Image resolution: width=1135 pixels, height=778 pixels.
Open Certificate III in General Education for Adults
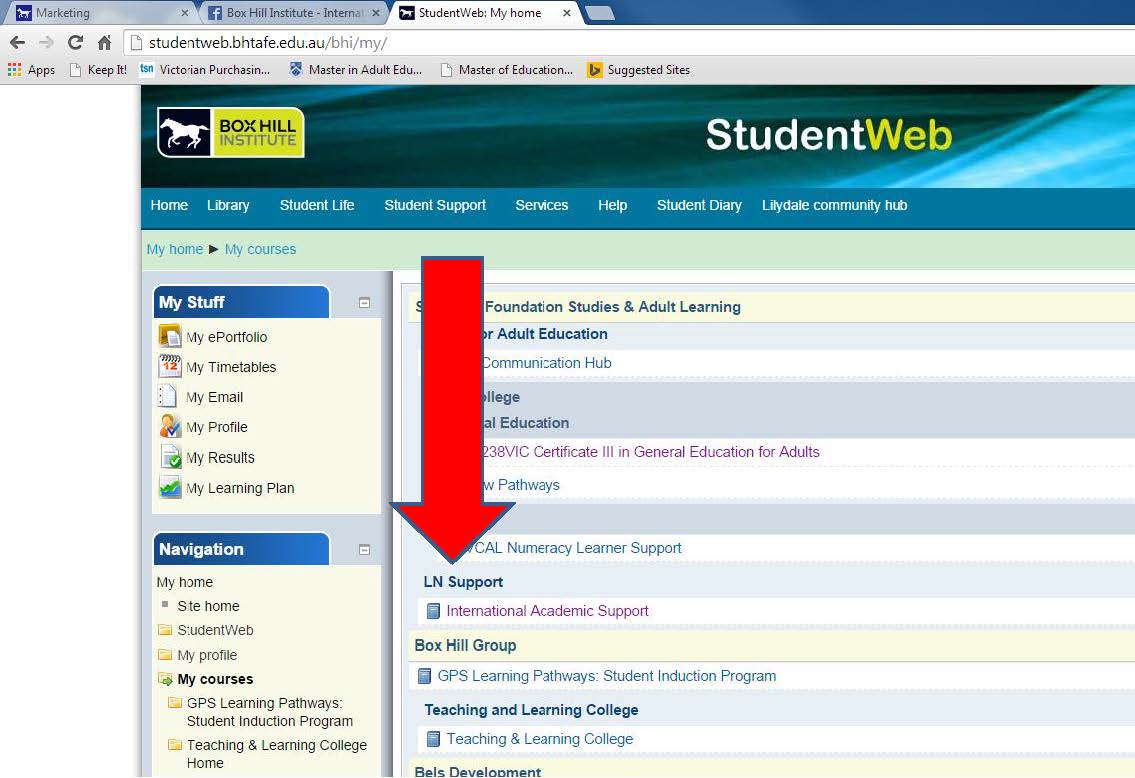click(651, 452)
